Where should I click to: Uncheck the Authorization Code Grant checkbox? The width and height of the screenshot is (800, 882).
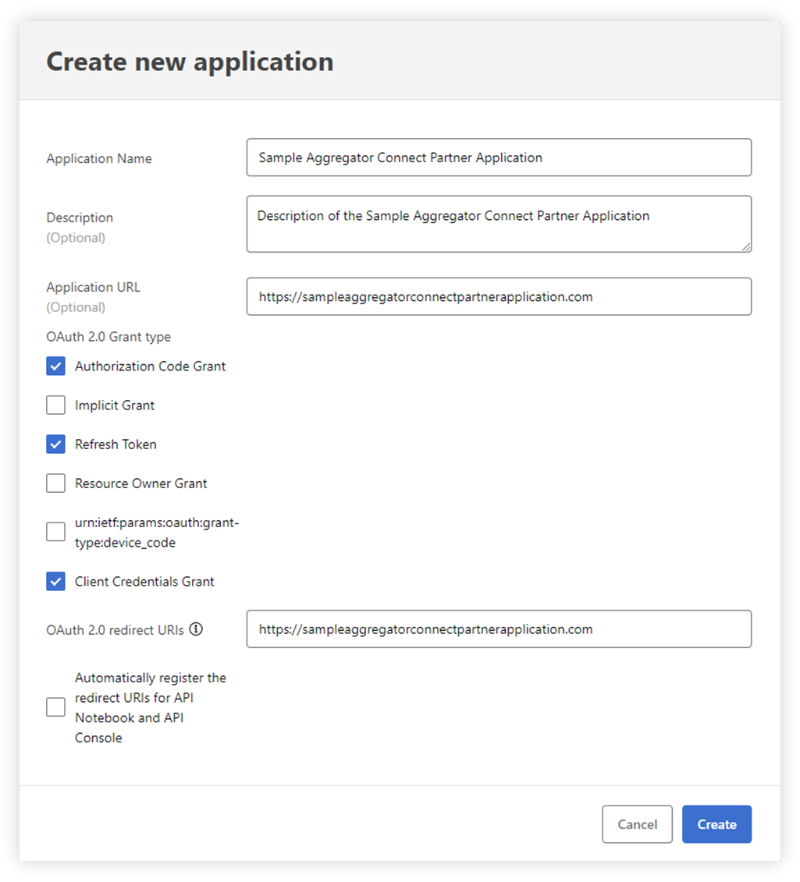pos(56,366)
